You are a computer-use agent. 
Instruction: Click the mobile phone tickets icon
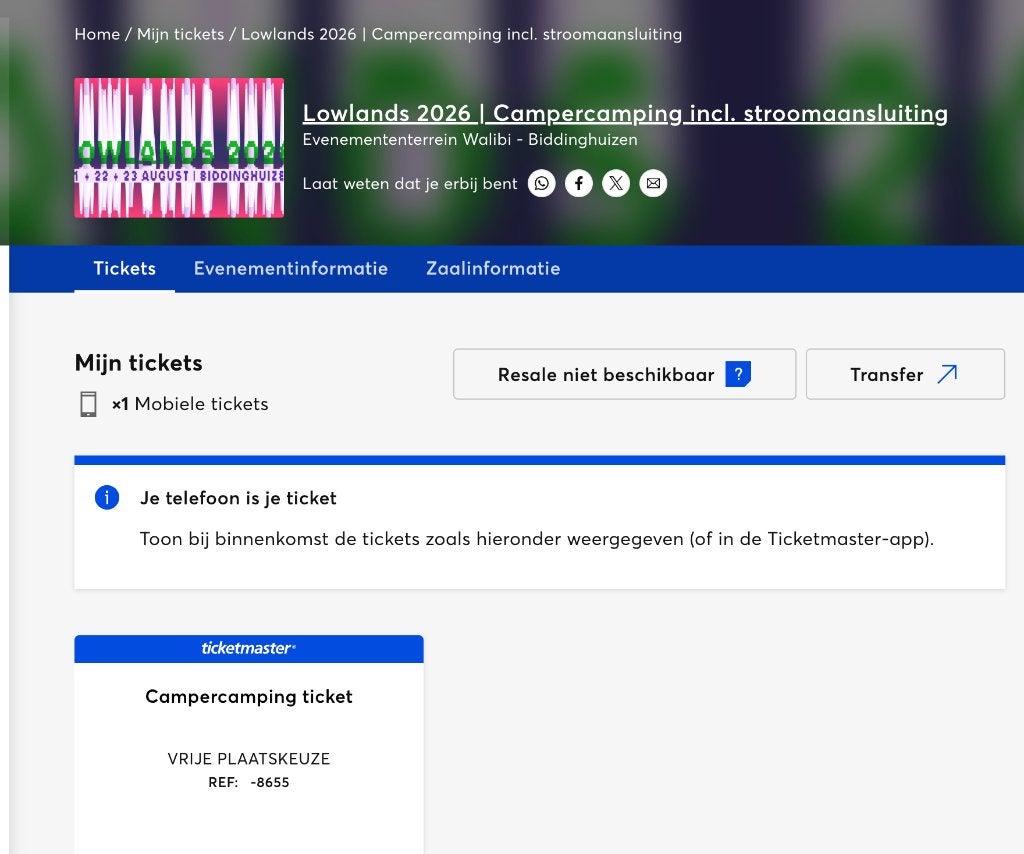click(88, 404)
